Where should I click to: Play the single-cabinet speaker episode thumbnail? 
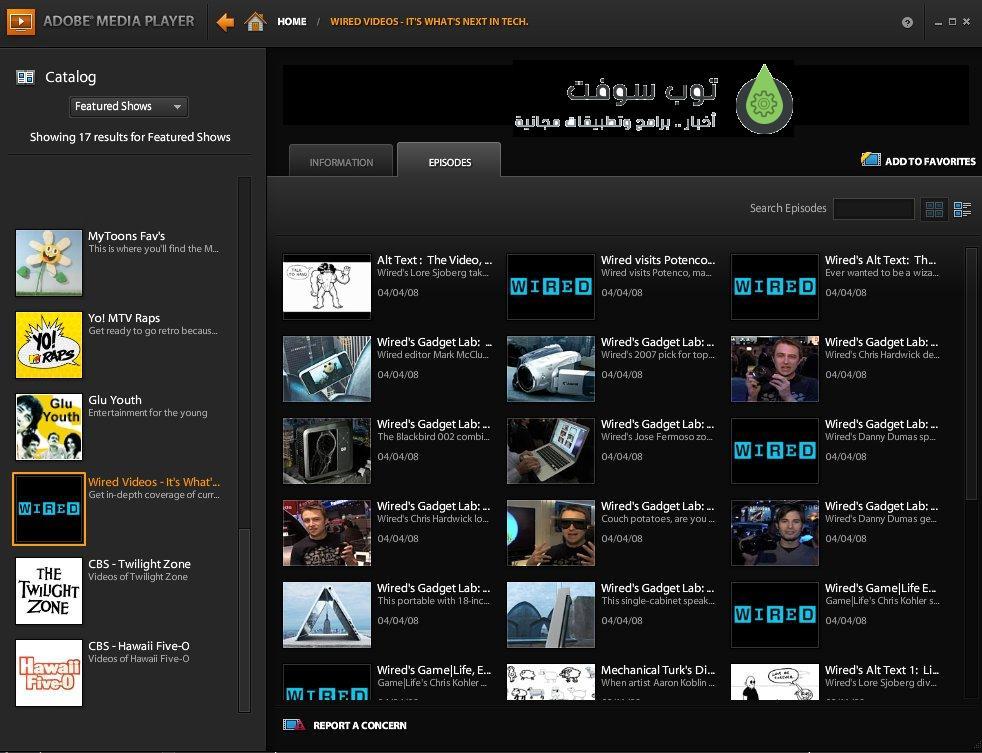point(550,615)
